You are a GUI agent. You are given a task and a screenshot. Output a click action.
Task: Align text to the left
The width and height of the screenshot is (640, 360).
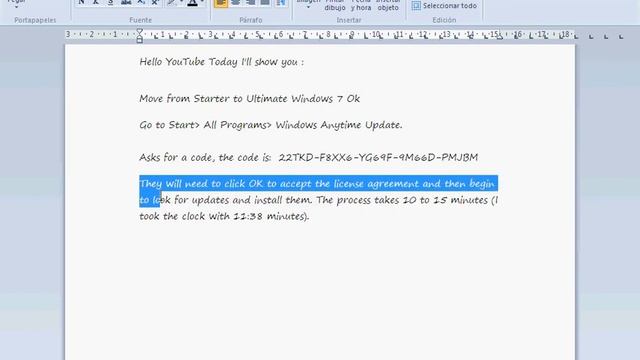tap(221, 3)
